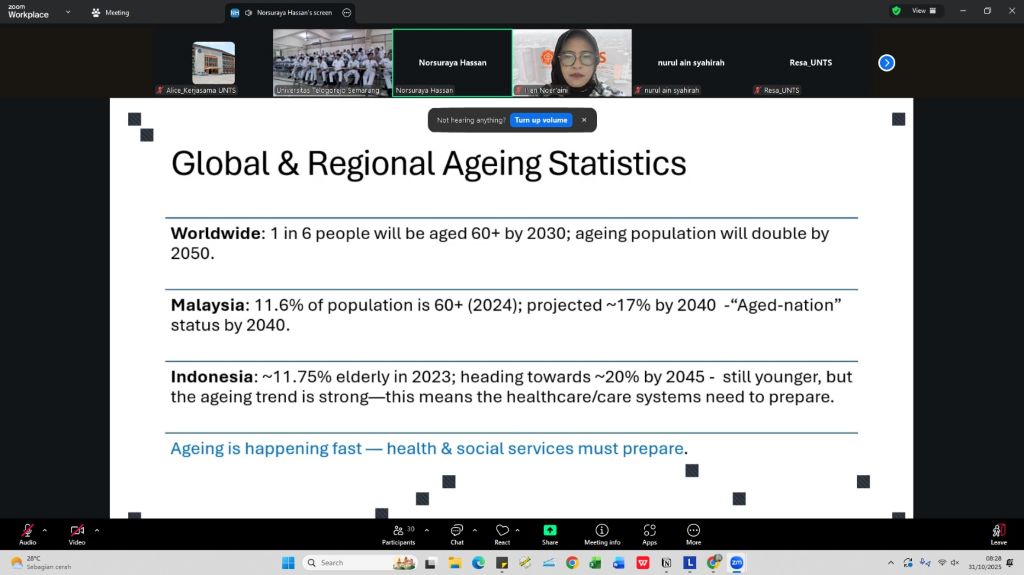This screenshot has height=575, width=1024.
Task: Open the More options menu
Action: click(x=693, y=531)
